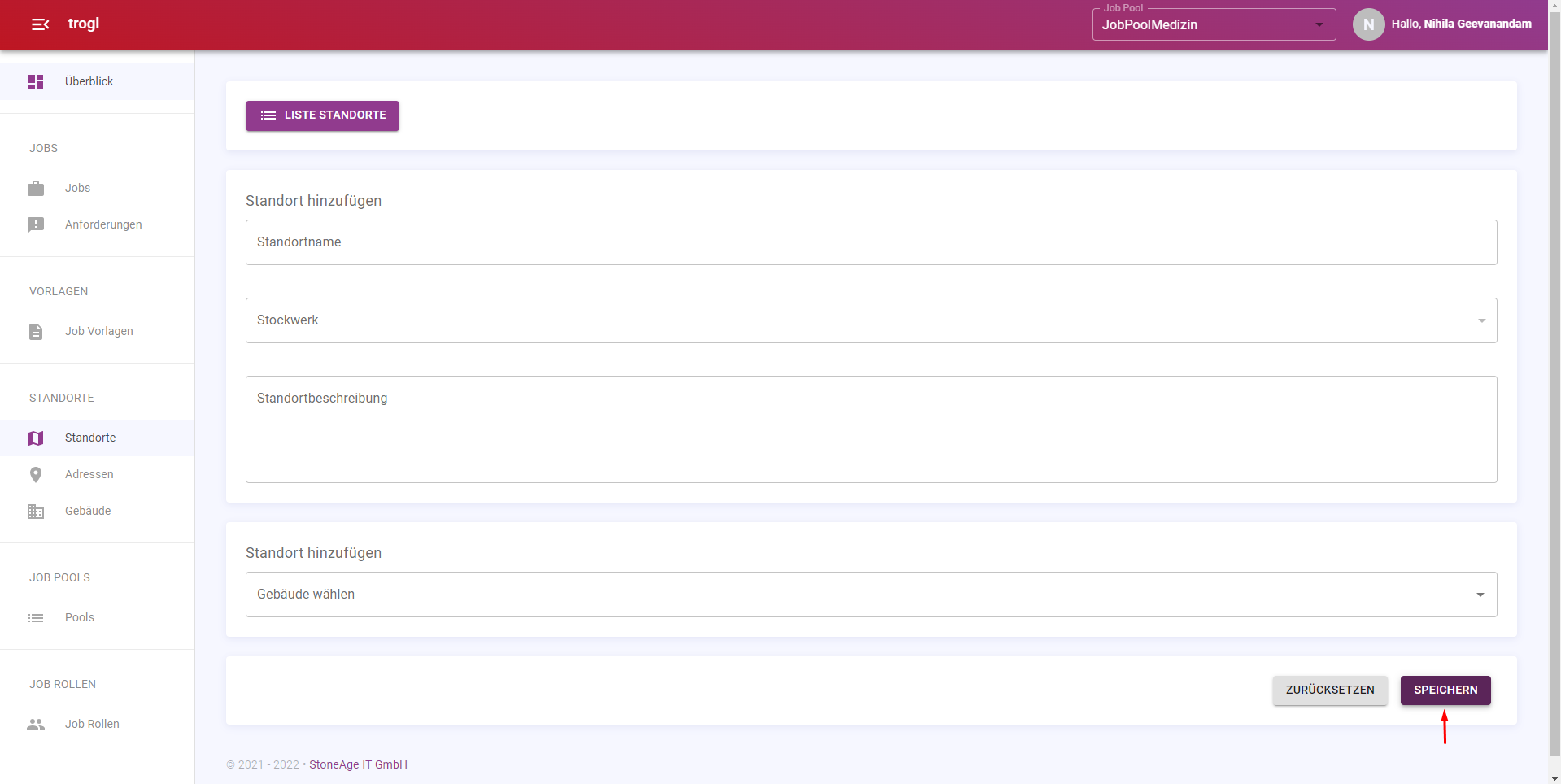
Task: Open the Überblick menu item
Action: (x=97, y=81)
